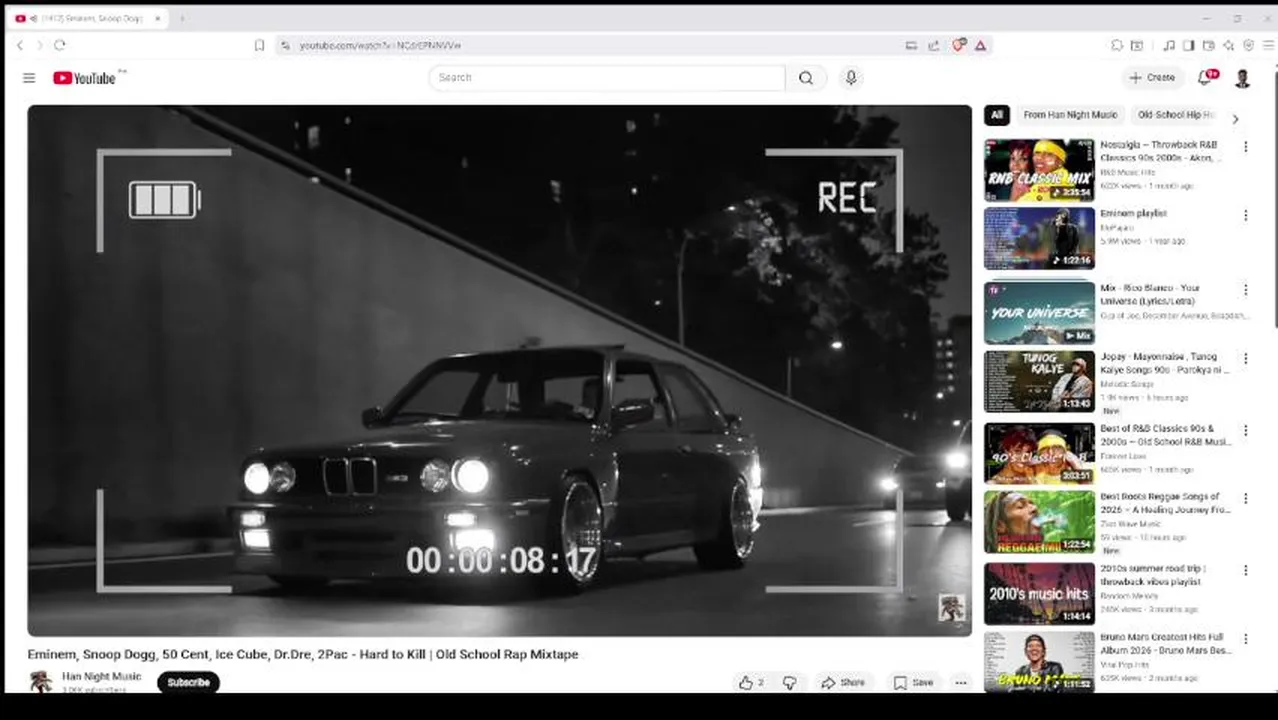
Task: Open the YouTube guide hamburger menu
Action: pyautogui.click(x=29, y=78)
